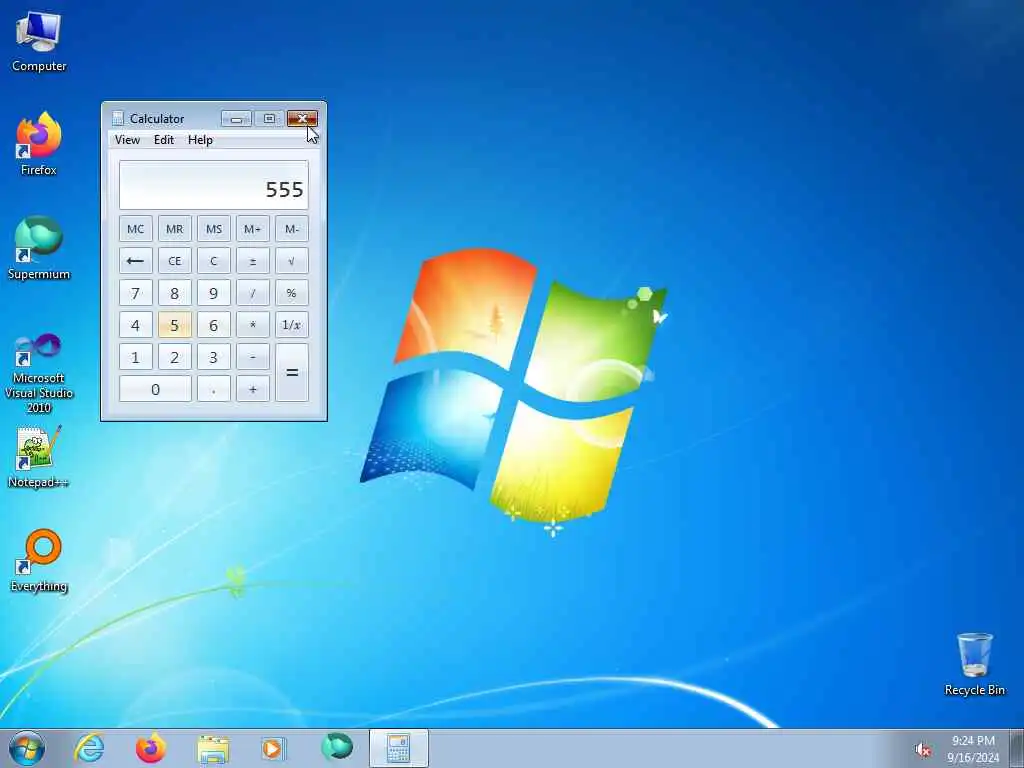Click the plus addition button
Image resolution: width=1024 pixels, height=768 pixels.
click(x=253, y=389)
